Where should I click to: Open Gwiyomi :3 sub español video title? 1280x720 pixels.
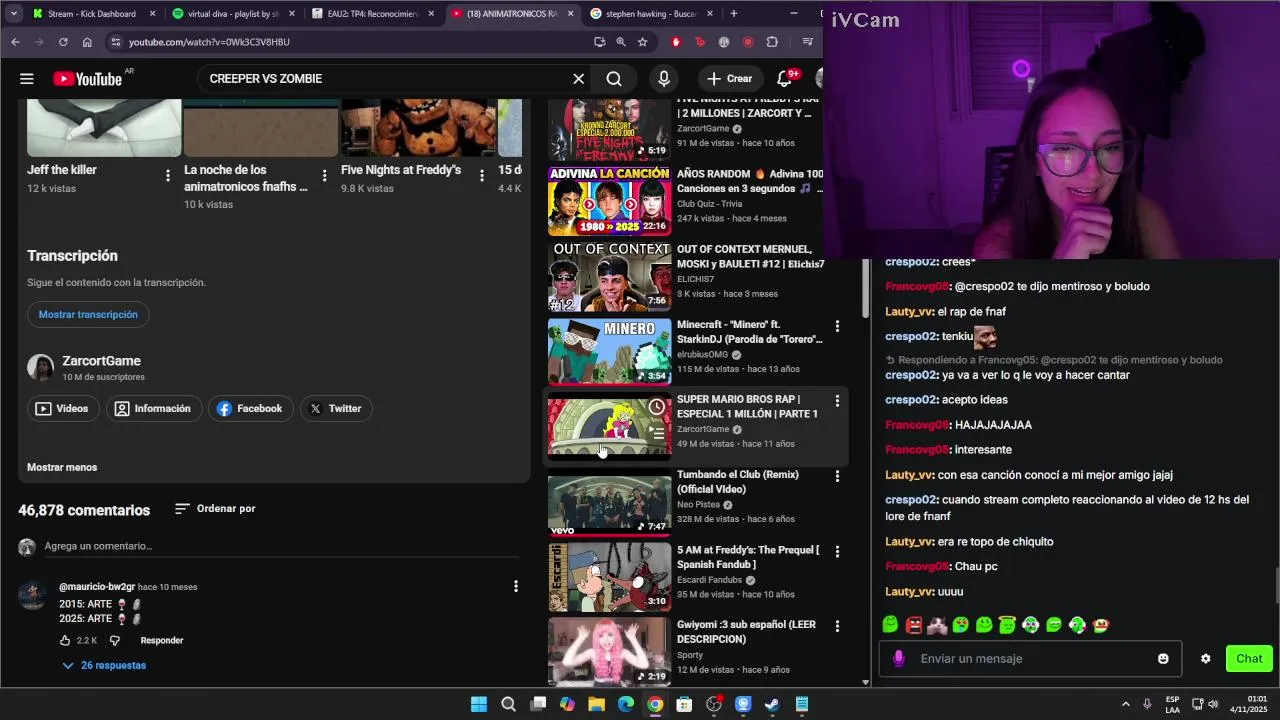pos(746,632)
